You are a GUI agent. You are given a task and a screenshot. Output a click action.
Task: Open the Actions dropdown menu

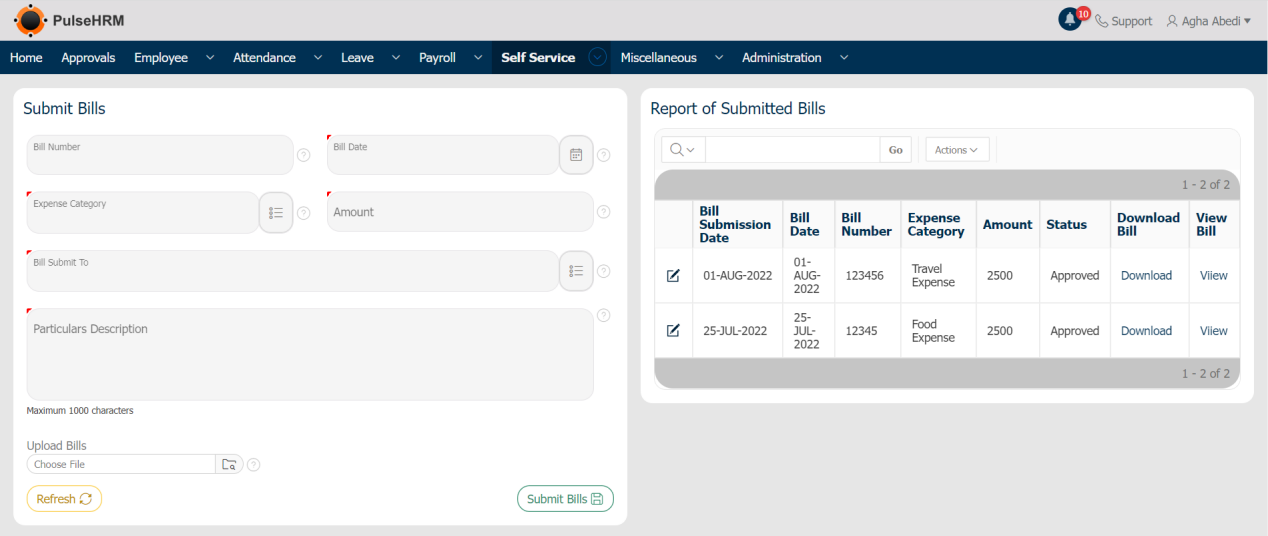click(957, 150)
